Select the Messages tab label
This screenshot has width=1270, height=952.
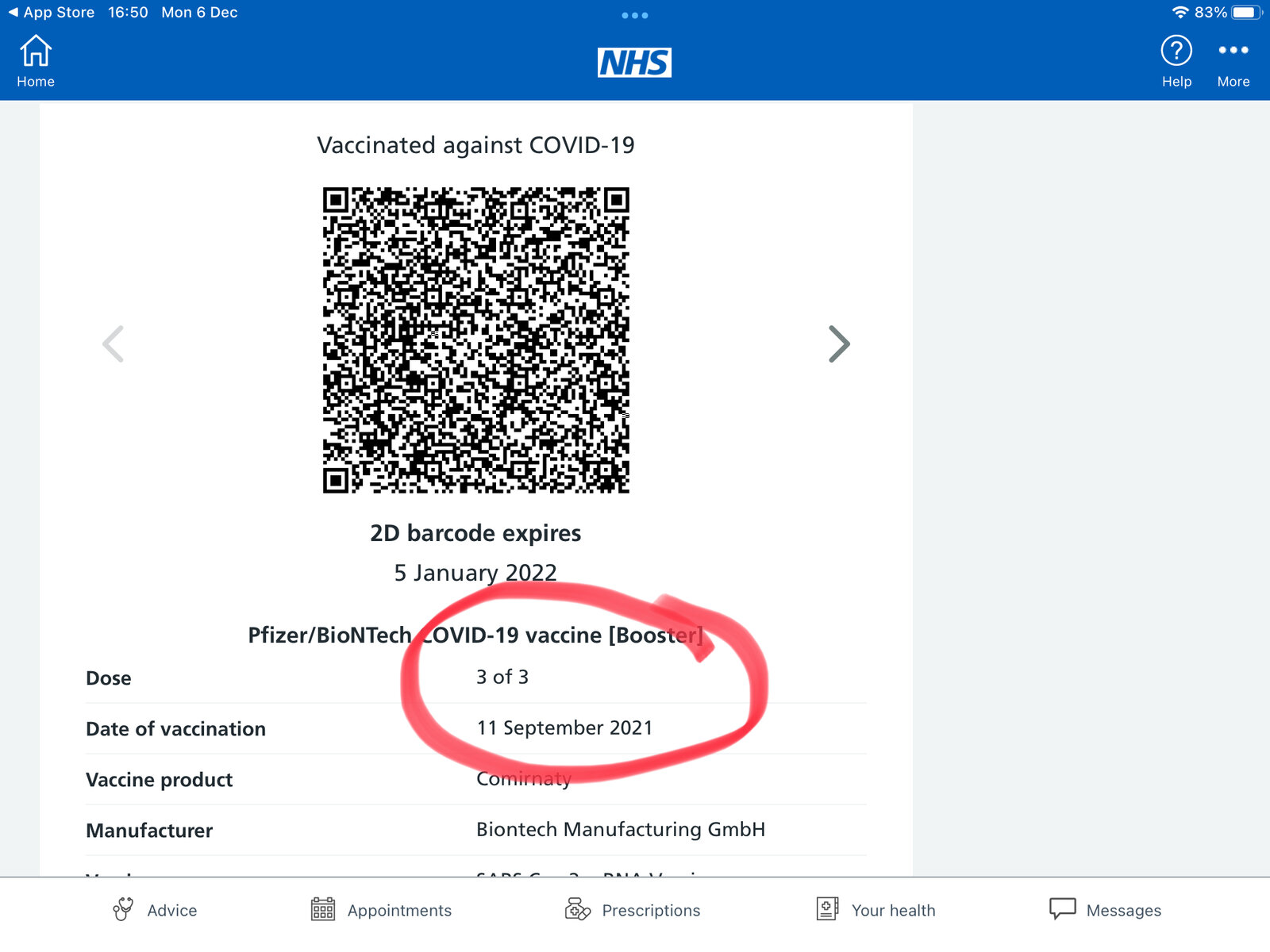coord(1123,911)
